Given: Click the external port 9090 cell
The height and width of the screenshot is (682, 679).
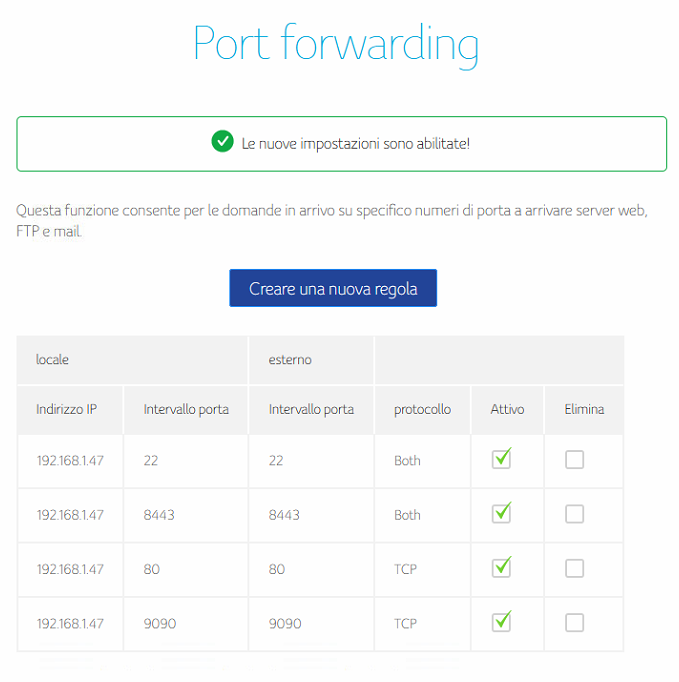Looking at the screenshot, I should [286, 623].
